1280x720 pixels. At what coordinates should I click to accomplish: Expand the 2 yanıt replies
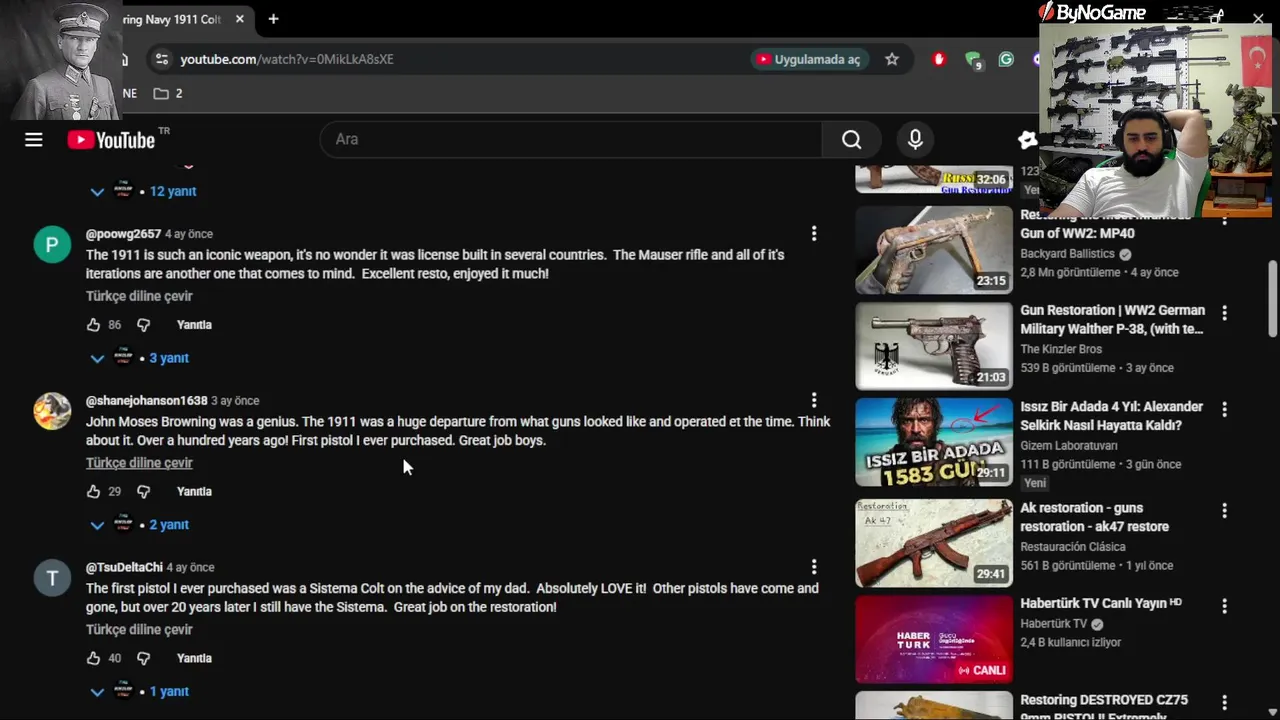click(x=139, y=525)
